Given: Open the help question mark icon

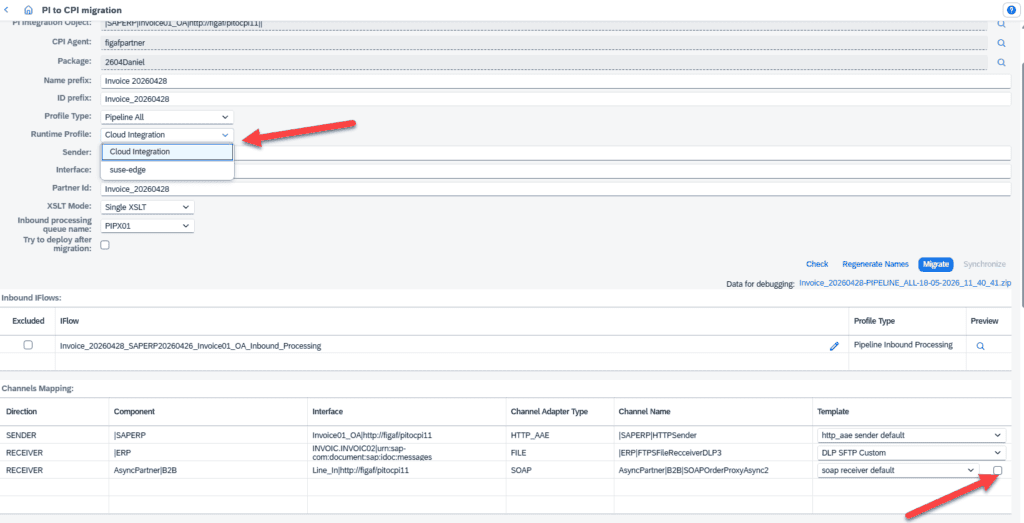Looking at the screenshot, I should pos(1009,10).
